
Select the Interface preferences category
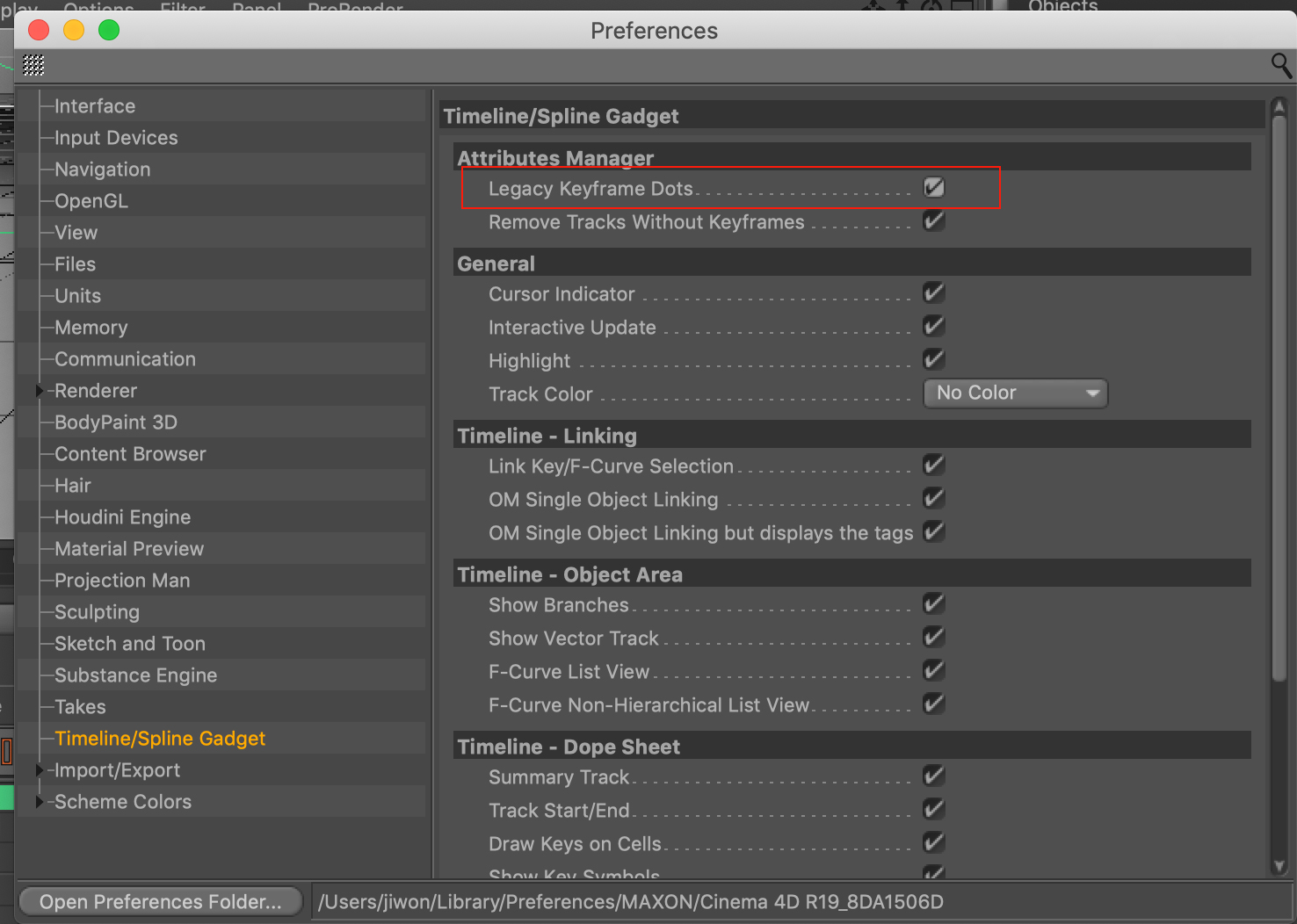click(x=95, y=106)
